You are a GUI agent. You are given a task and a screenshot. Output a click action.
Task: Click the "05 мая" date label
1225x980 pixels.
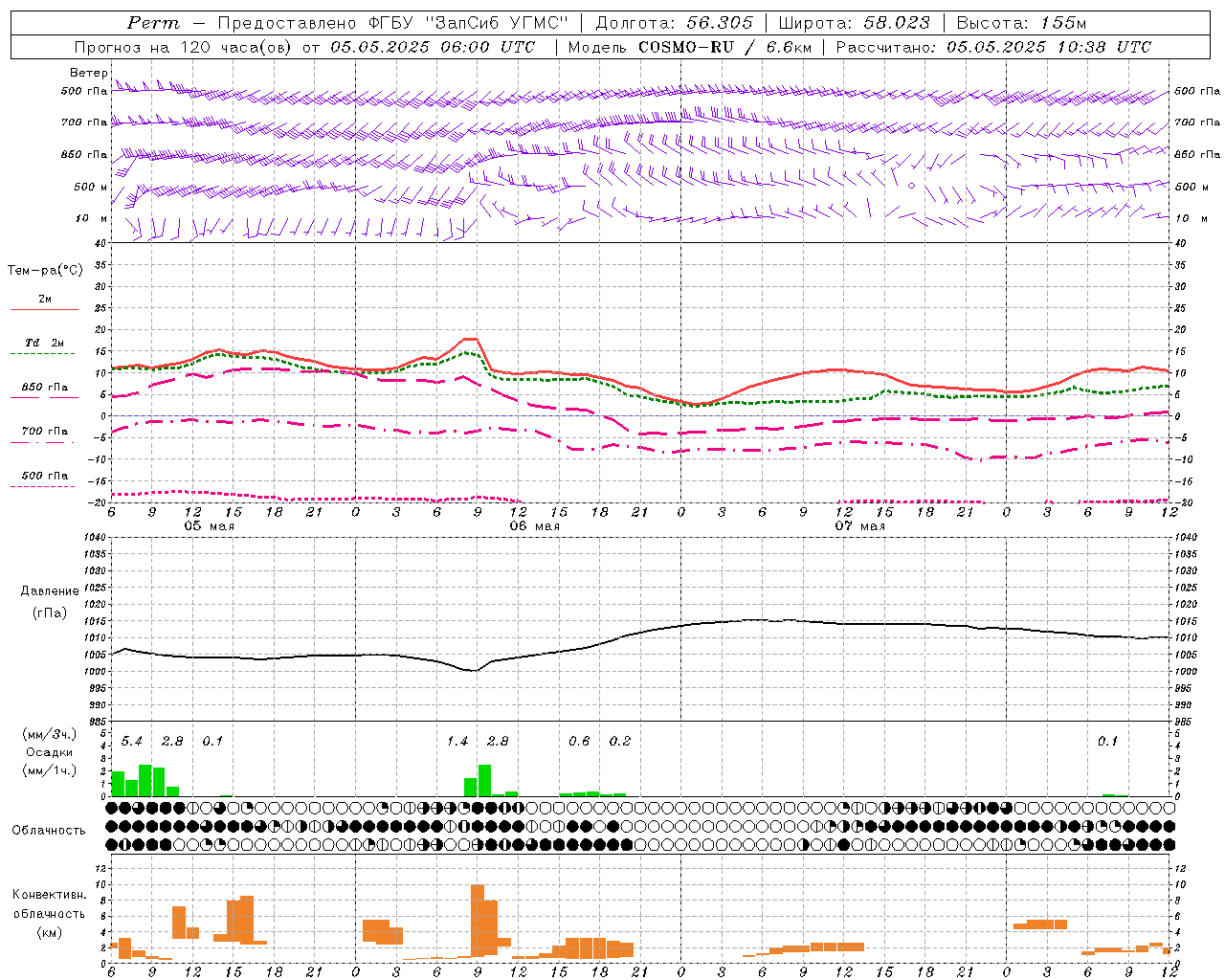210,526
